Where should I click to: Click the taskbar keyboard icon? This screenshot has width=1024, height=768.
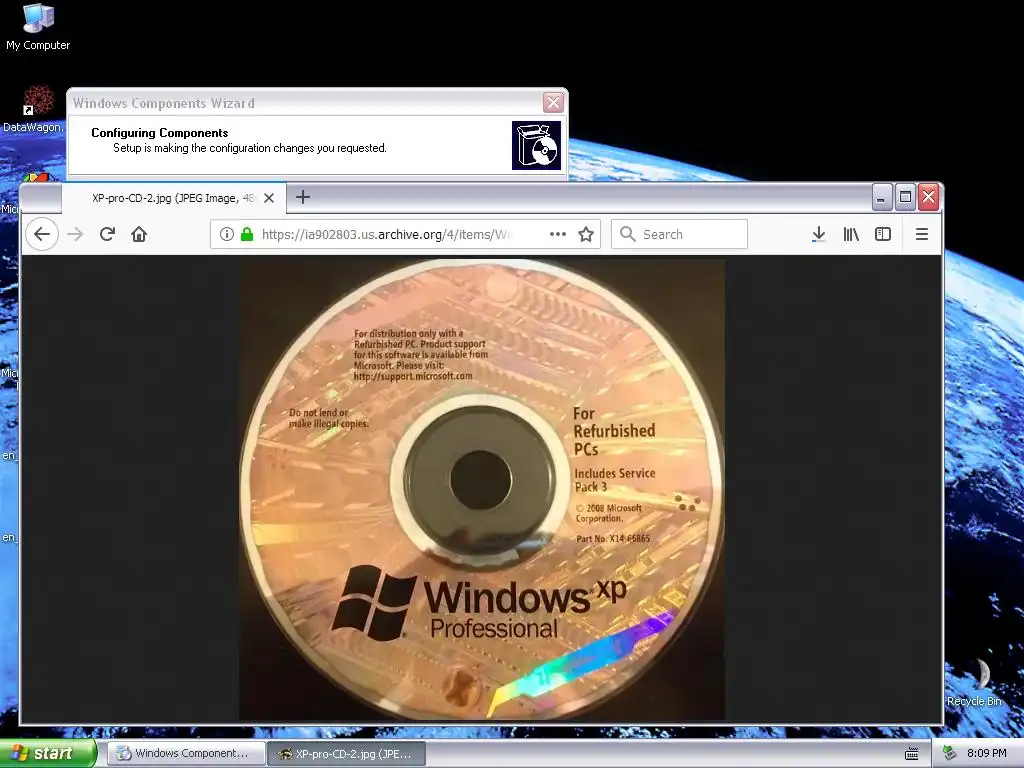[912, 754]
